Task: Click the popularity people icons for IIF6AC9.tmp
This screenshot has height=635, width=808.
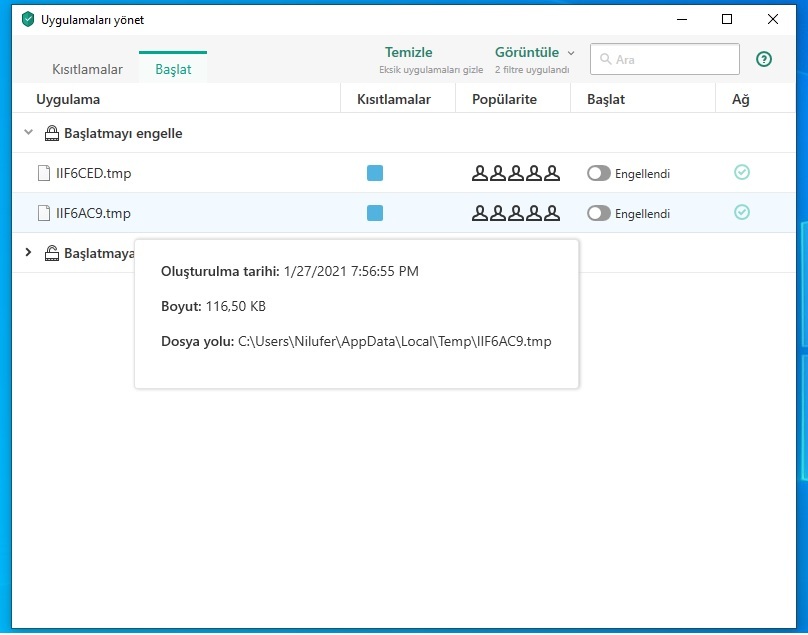Action: coord(515,213)
